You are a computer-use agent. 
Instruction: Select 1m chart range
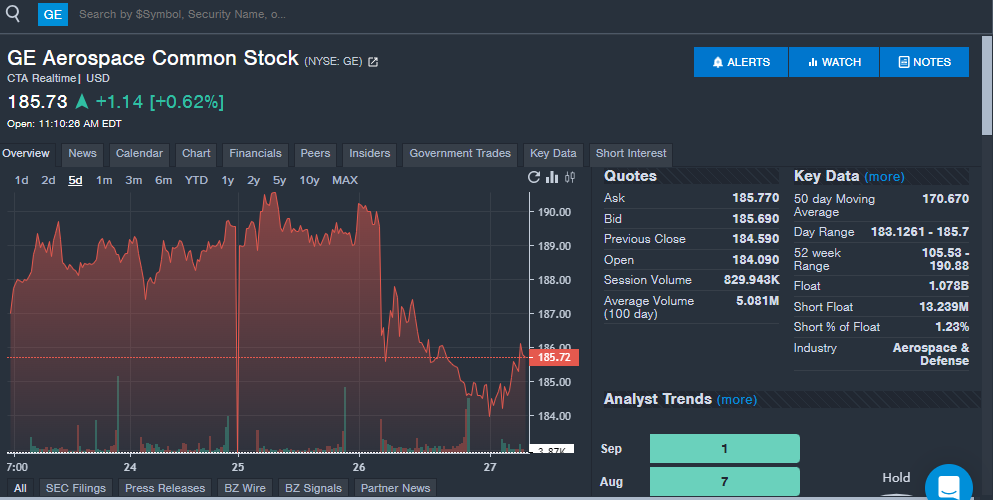pyautogui.click(x=104, y=180)
